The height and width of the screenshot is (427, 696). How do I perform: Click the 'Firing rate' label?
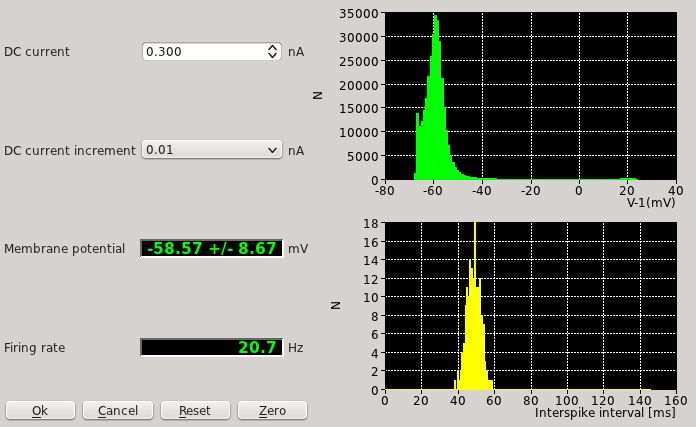coord(35,348)
